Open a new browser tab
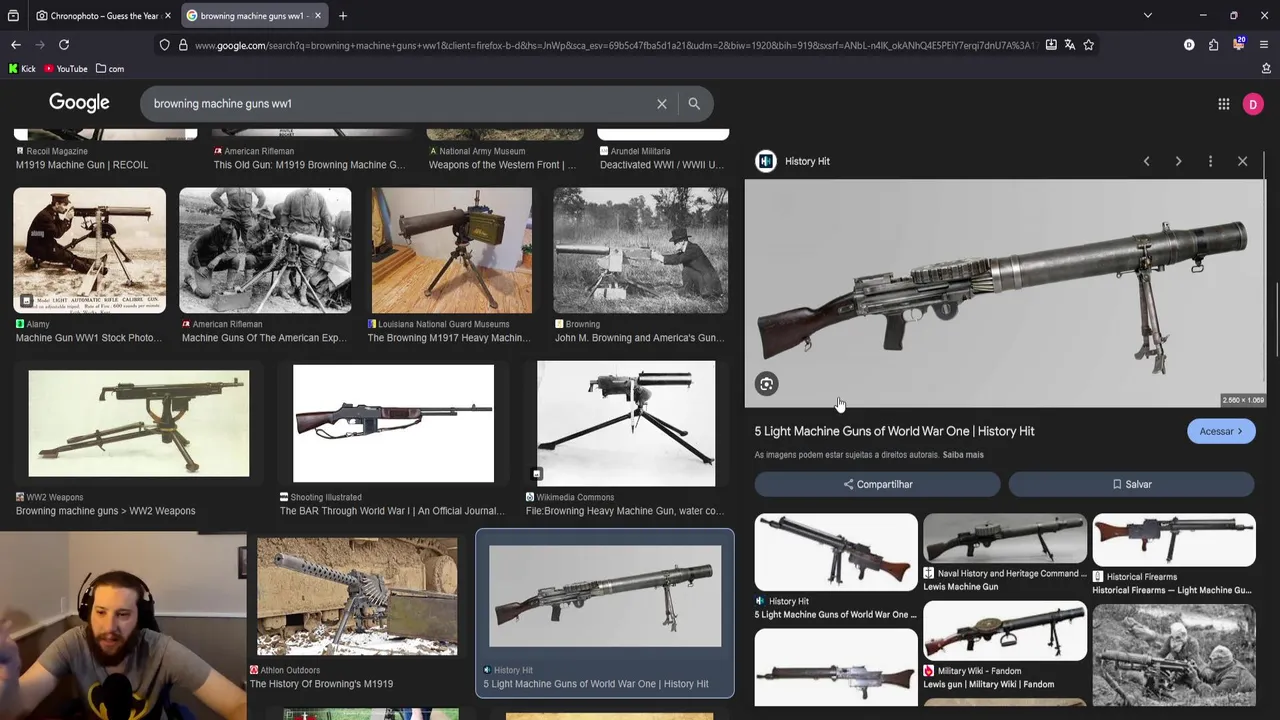Screen dimensions: 1280x720 point(343,16)
